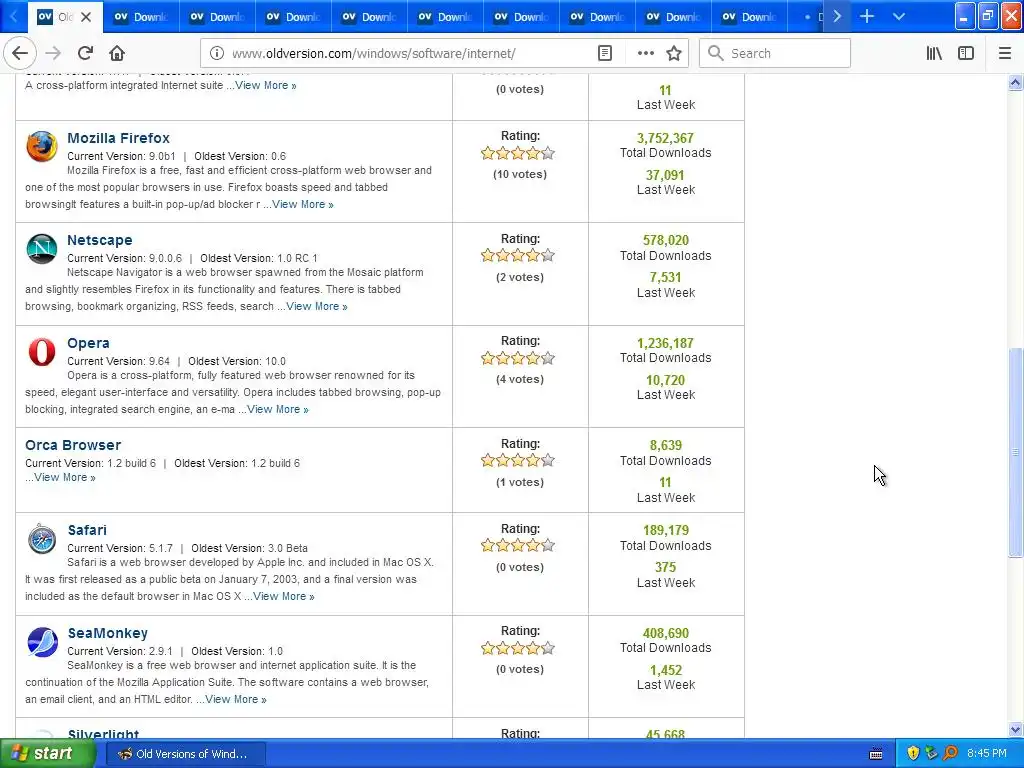Go back to the previous page
The height and width of the screenshot is (768, 1024).
[20, 53]
